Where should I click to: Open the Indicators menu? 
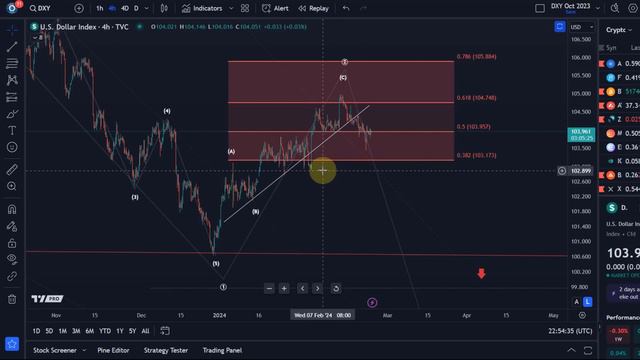tap(202, 8)
